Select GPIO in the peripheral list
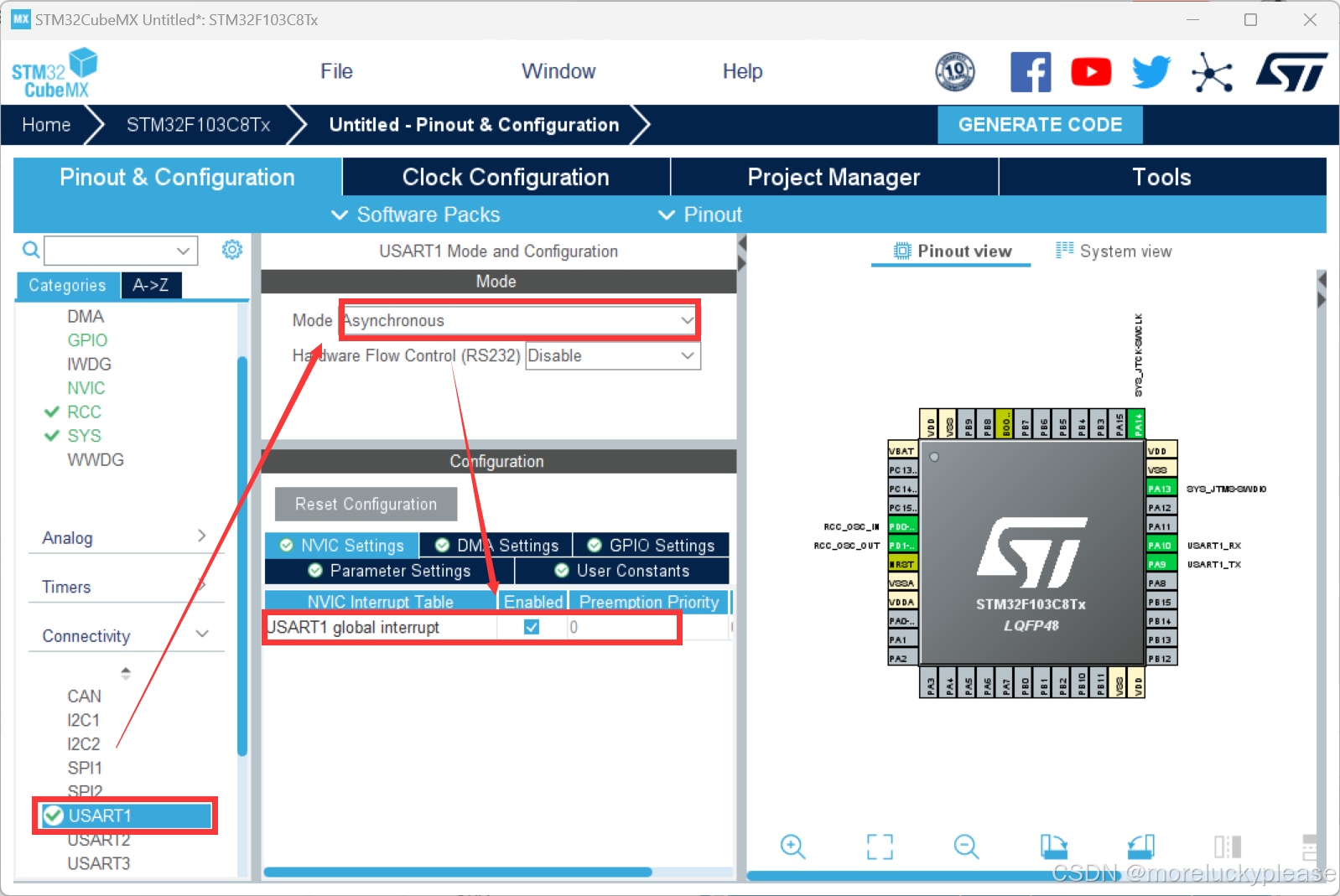This screenshot has width=1340, height=896. pyautogui.click(x=87, y=340)
